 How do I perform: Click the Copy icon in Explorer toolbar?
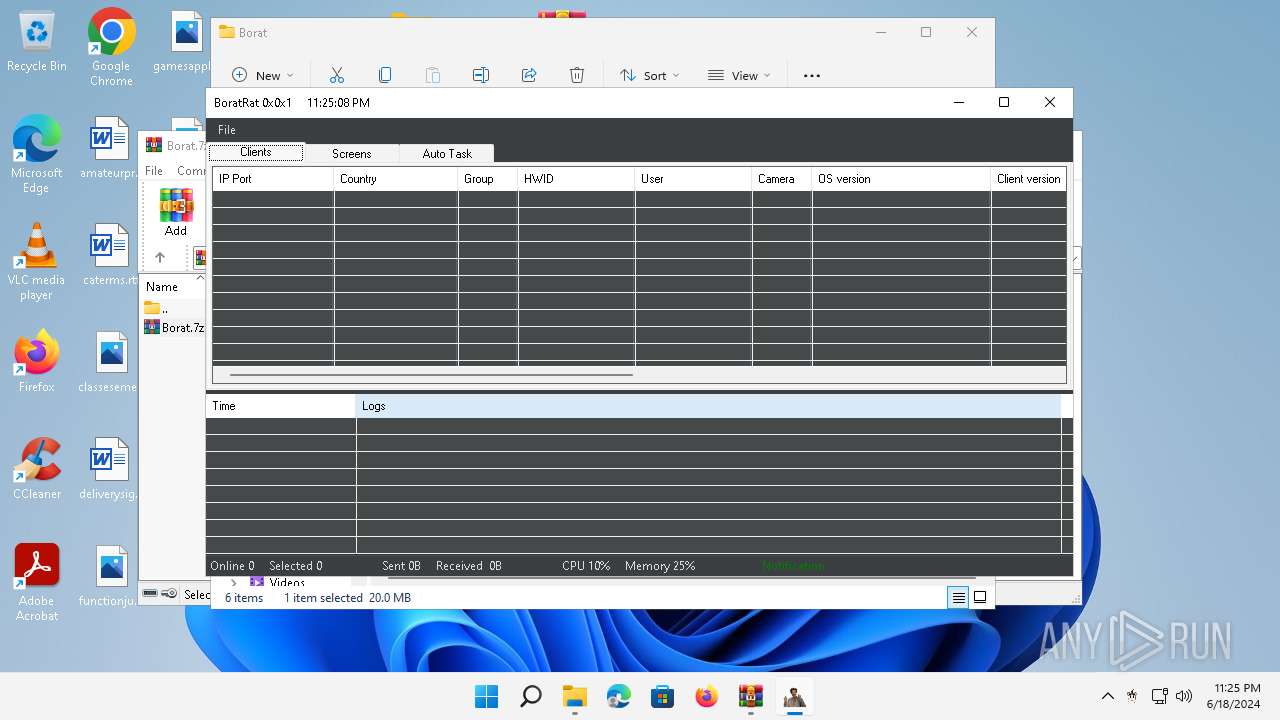point(385,75)
